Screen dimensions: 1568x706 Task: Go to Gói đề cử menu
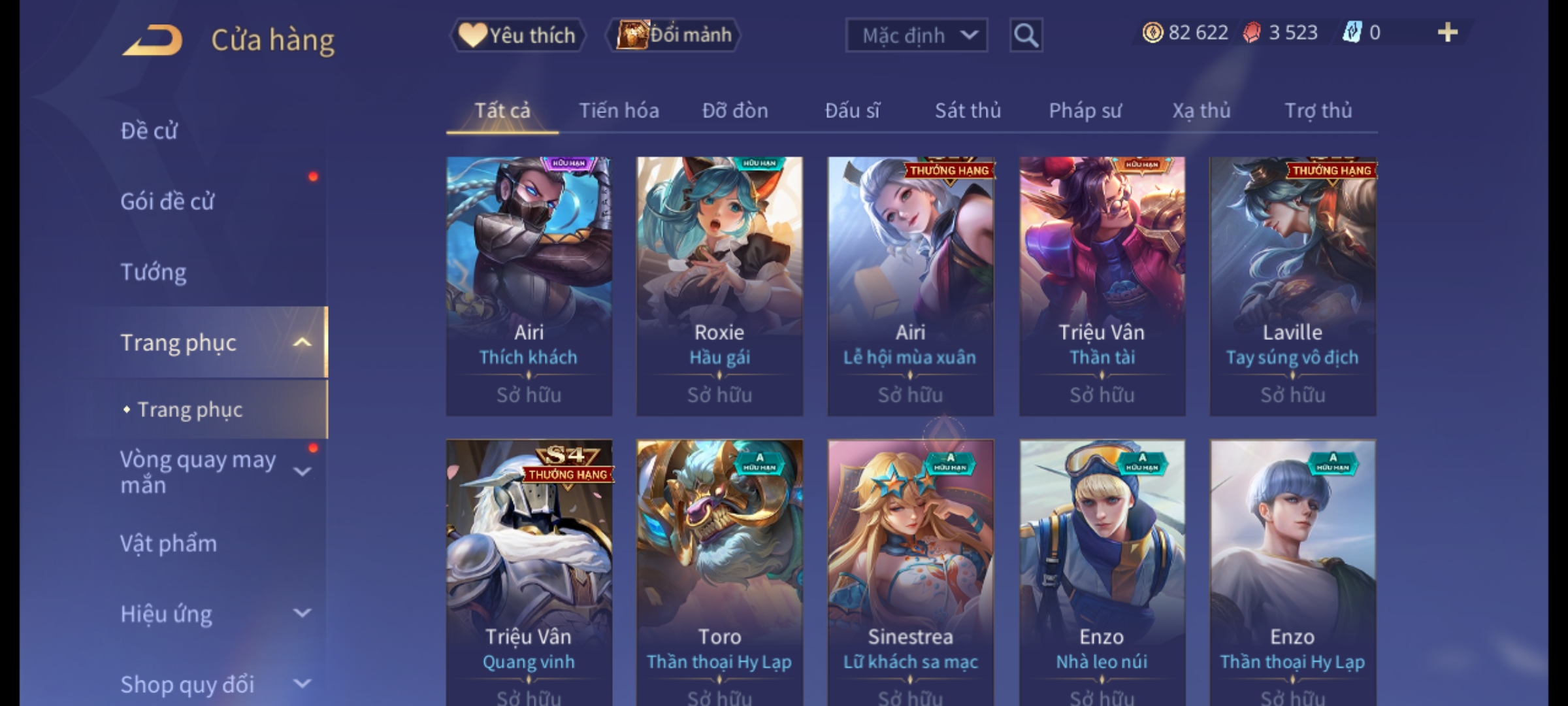(167, 201)
